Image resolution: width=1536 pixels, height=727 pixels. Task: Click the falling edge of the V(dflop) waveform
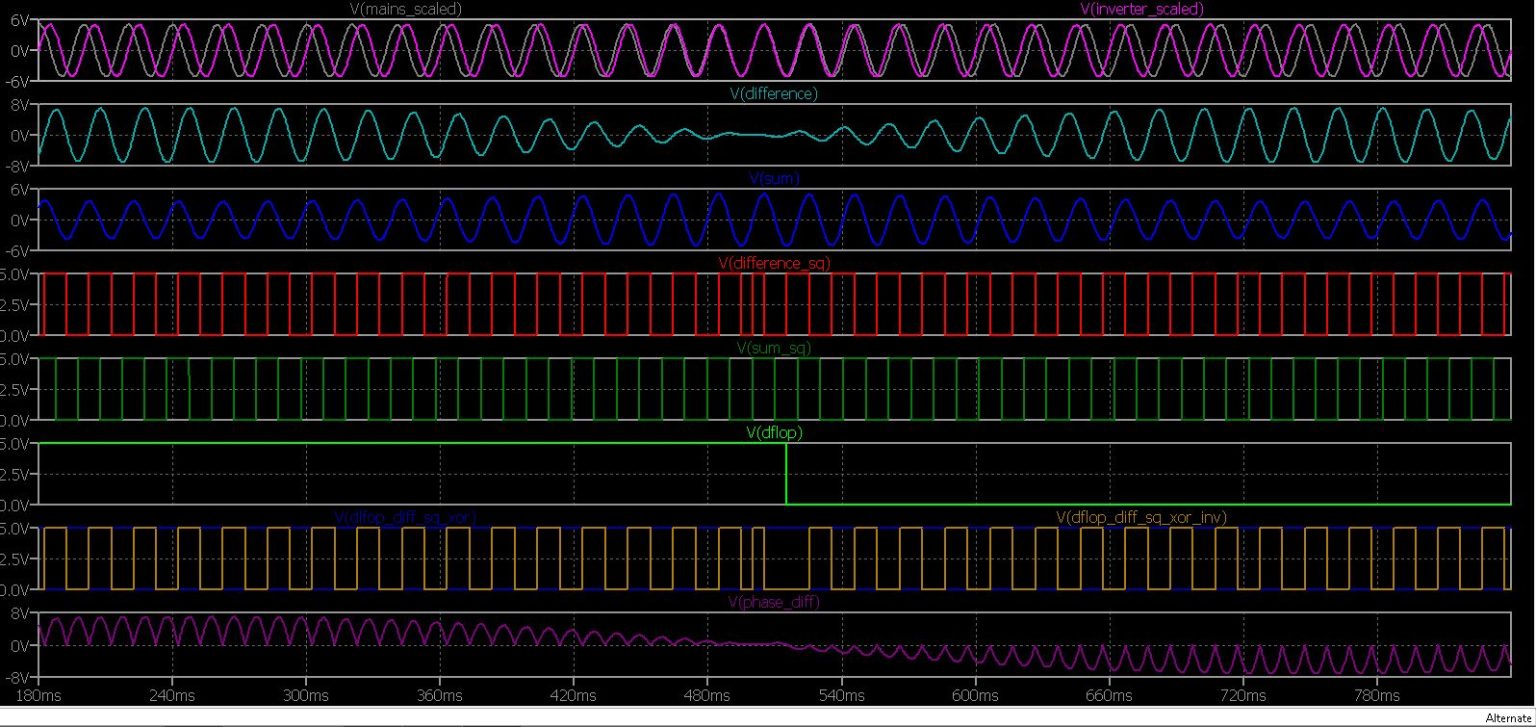(x=786, y=470)
